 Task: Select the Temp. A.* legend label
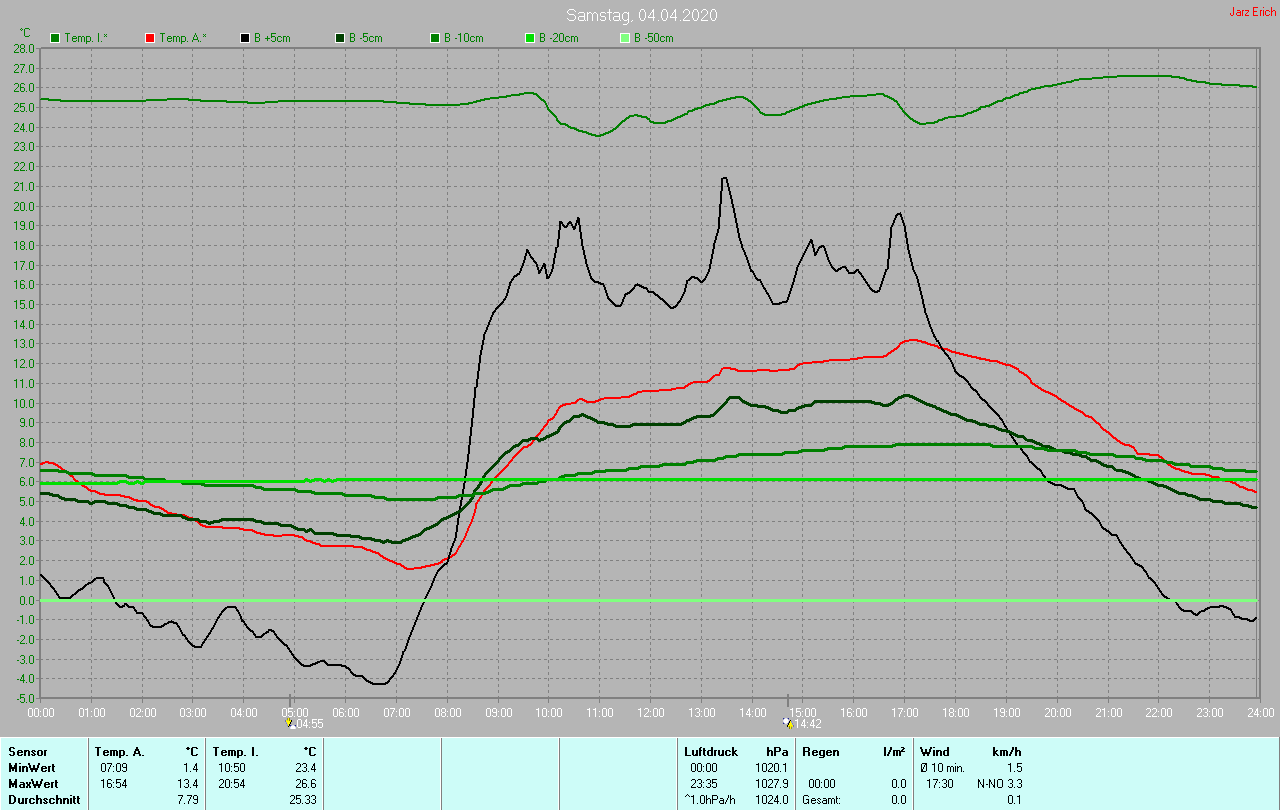pyautogui.click(x=183, y=38)
